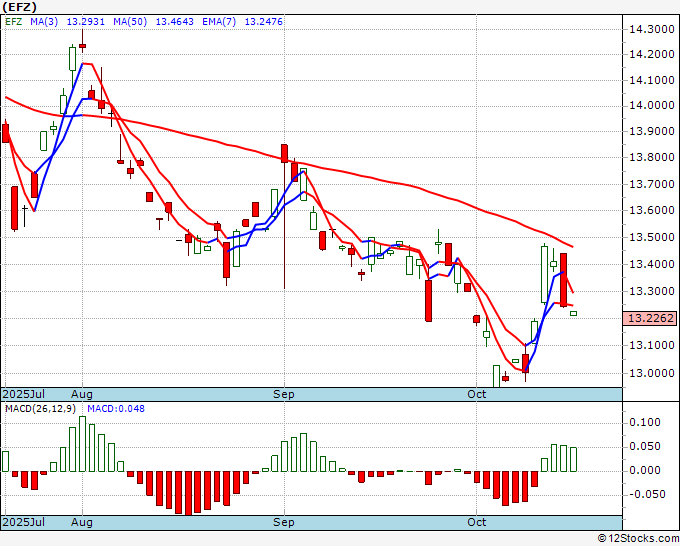Image resolution: width=680 pixels, height=546 pixels.
Task: Click the Oct label on price chart axis
Action: [477, 394]
